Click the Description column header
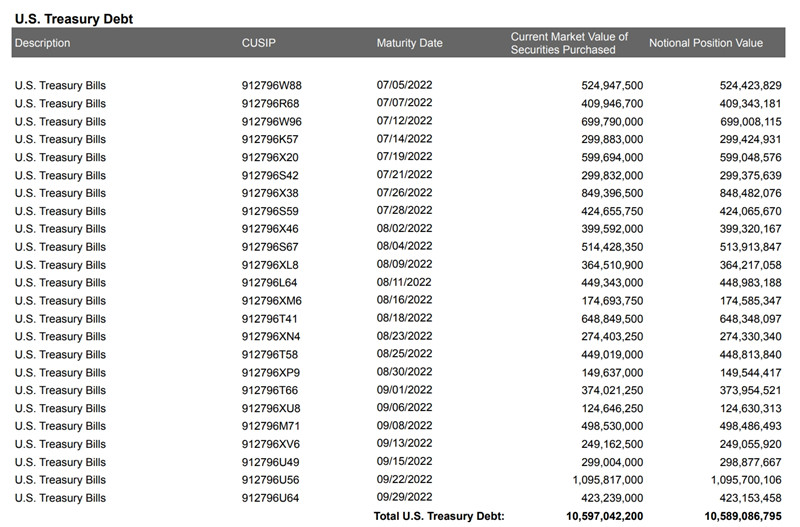800x527 pixels. click(42, 43)
